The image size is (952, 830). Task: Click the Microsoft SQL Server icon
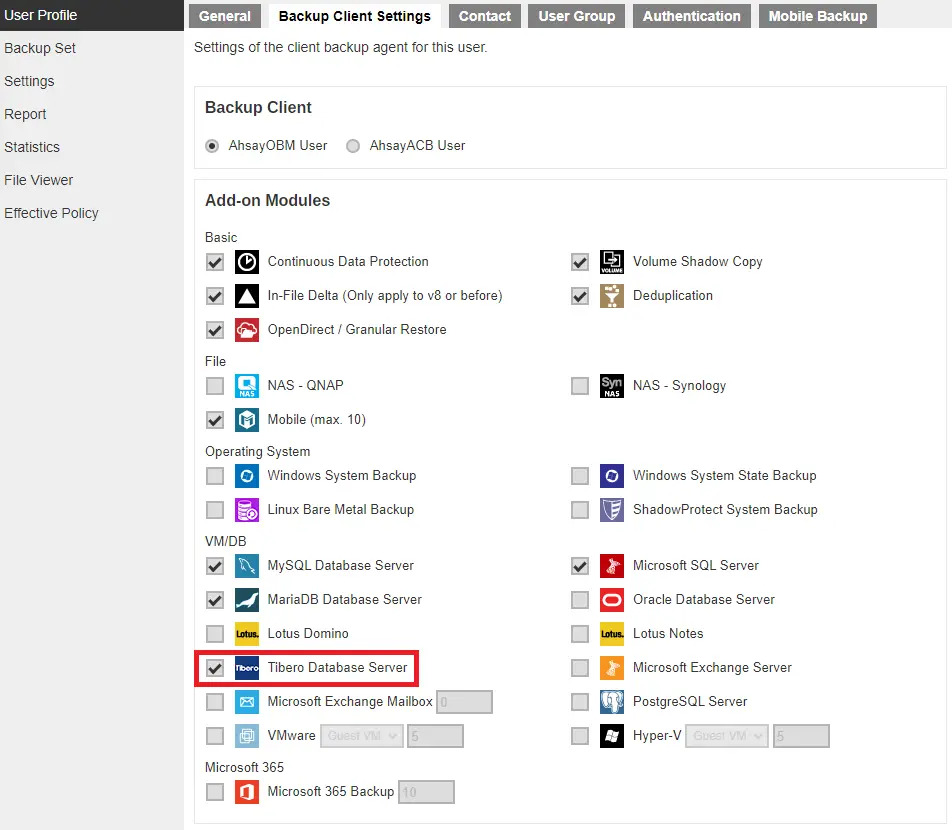[x=611, y=566]
